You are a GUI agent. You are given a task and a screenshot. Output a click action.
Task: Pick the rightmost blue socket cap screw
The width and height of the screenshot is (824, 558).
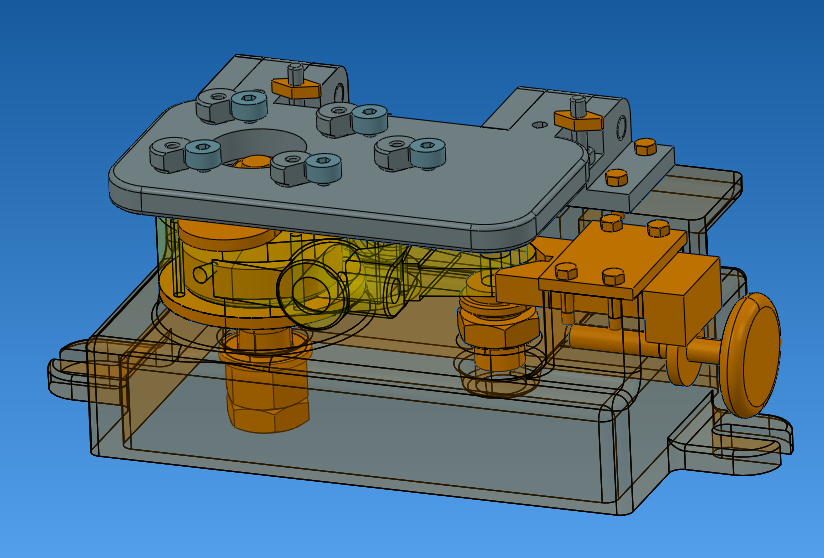(x=427, y=152)
